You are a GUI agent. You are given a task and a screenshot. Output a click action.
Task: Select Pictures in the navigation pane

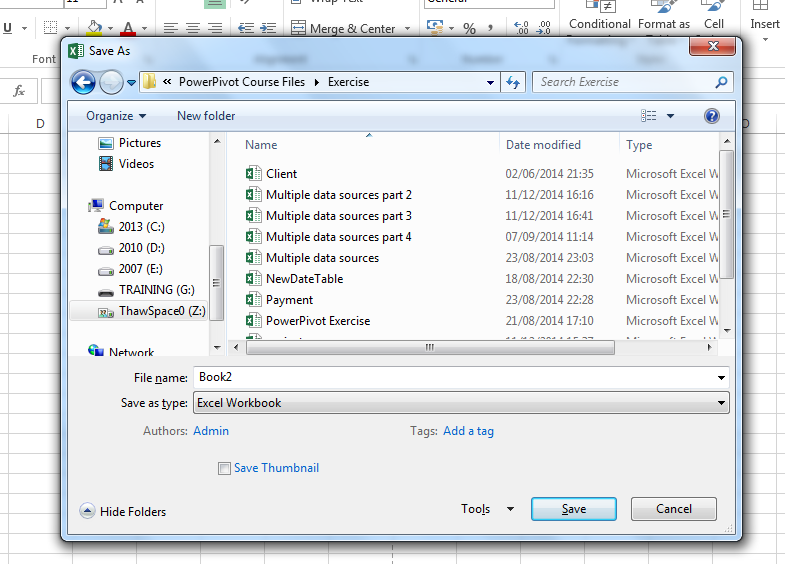pos(130,143)
